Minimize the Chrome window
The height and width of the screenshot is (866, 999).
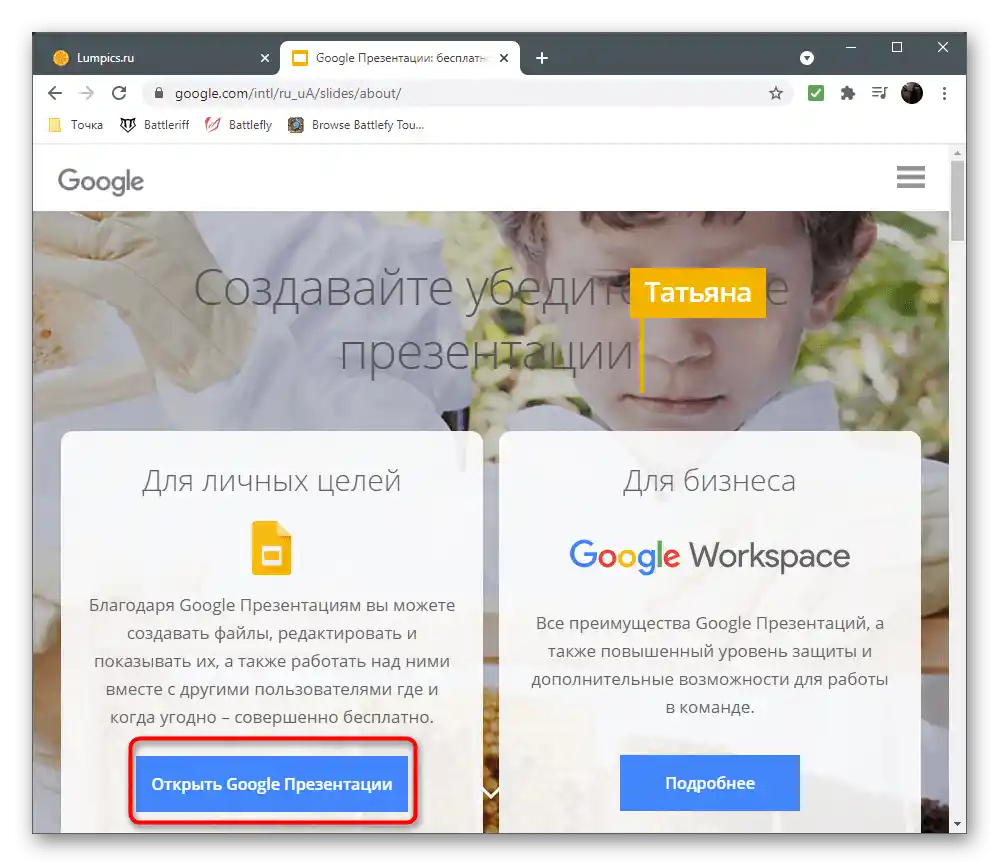pos(851,47)
